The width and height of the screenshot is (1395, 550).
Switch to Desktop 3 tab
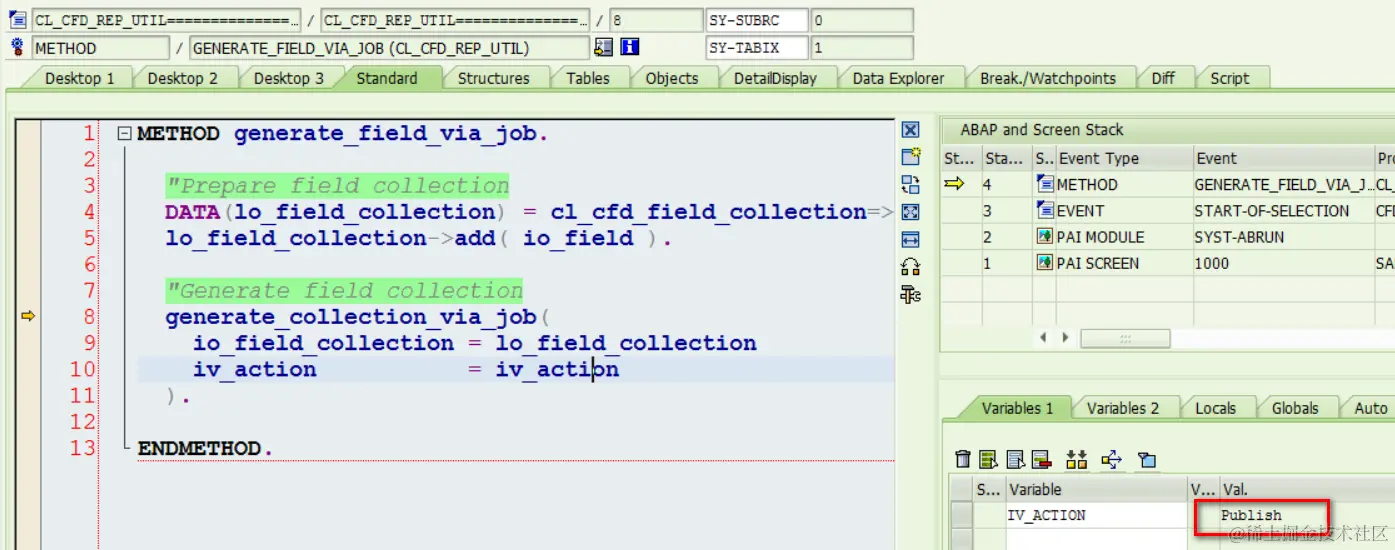[288, 78]
